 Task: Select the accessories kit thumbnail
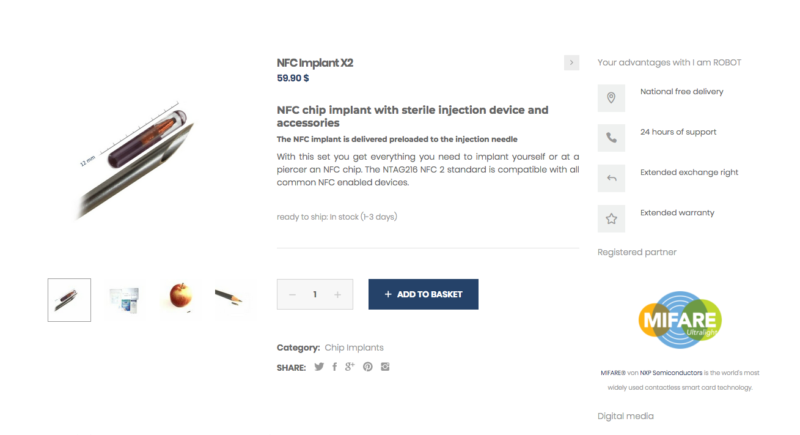[x=124, y=299]
